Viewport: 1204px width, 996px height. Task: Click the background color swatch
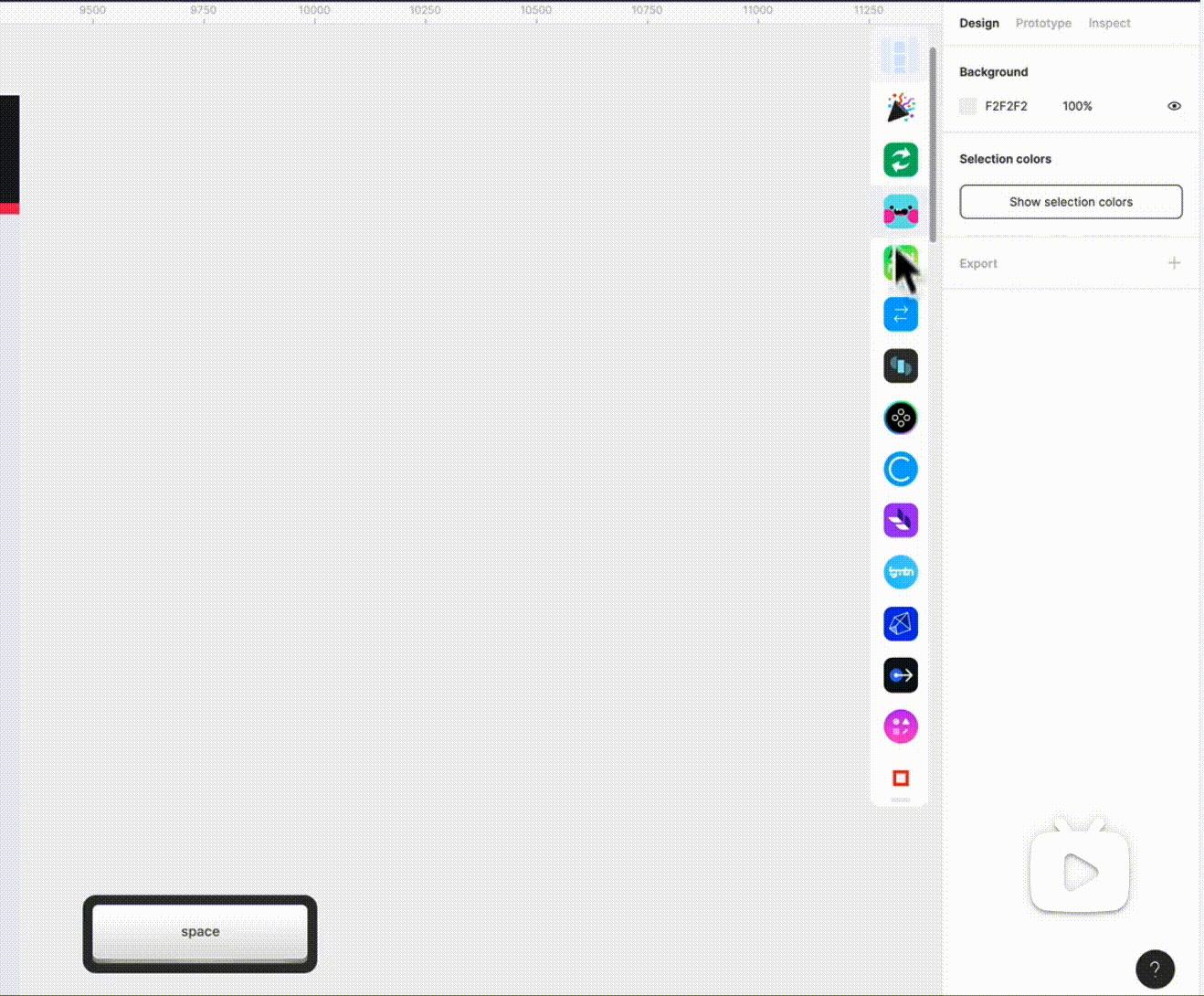(x=968, y=106)
